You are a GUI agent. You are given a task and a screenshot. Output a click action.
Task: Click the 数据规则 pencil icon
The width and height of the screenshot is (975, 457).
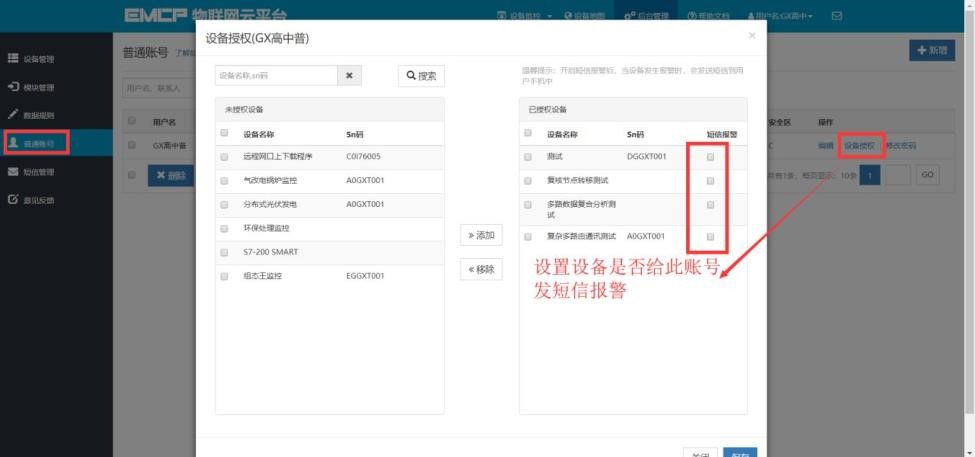pyautogui.click(x=12, y=115)
